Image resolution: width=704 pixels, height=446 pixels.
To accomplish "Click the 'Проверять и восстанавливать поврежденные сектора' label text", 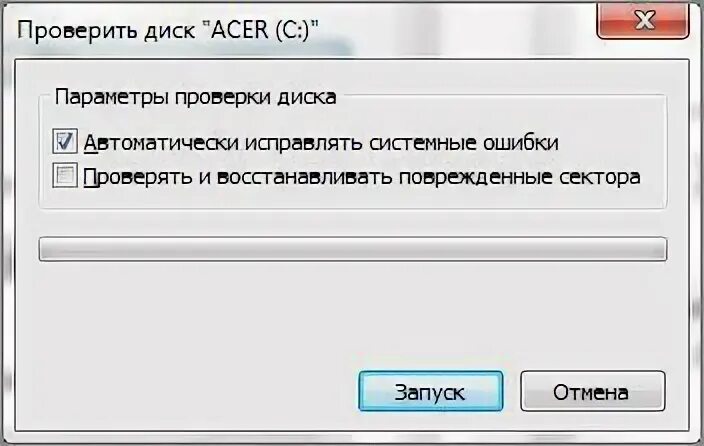I will click(362, 177).
